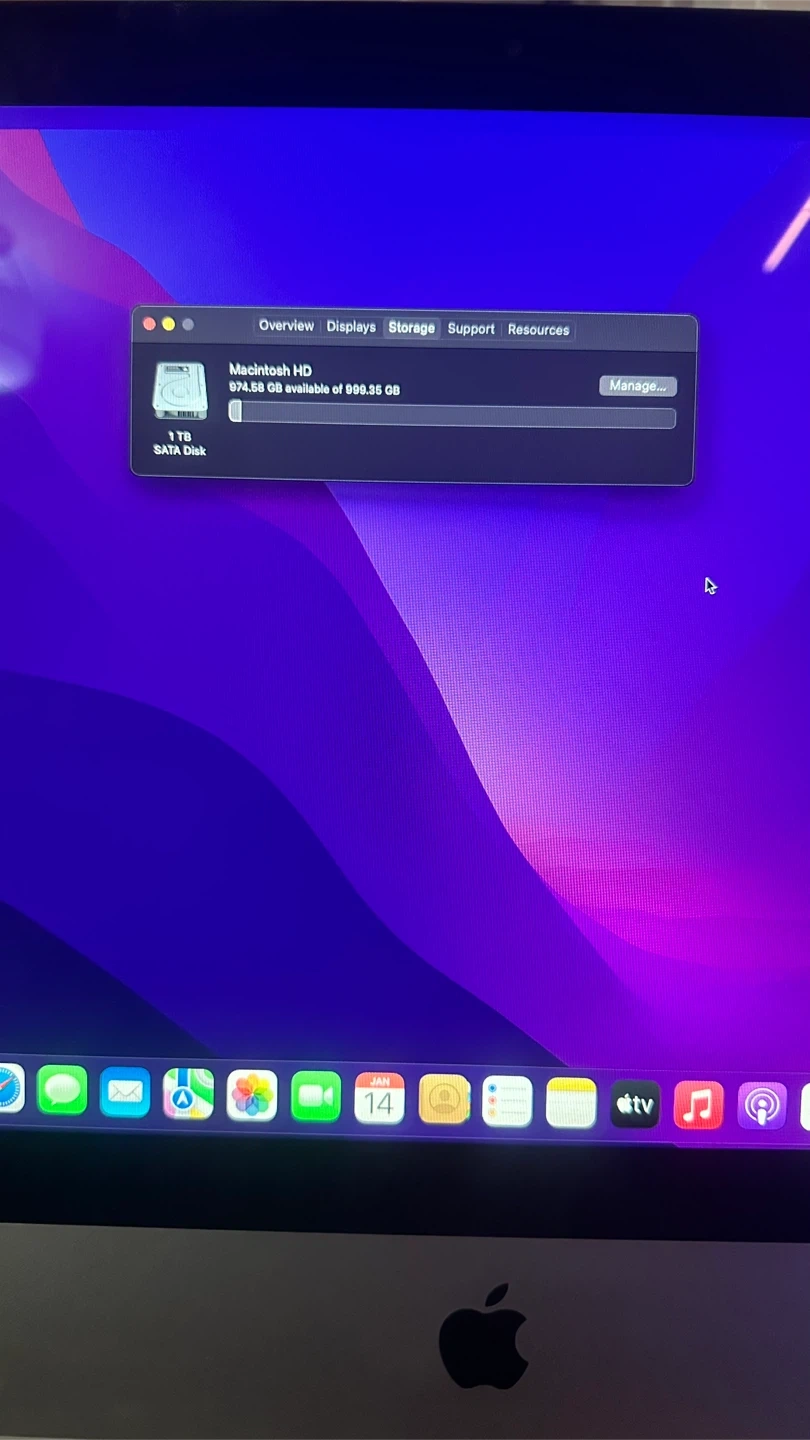
Task: Select the Displays tab
Action: pos(351,327)
